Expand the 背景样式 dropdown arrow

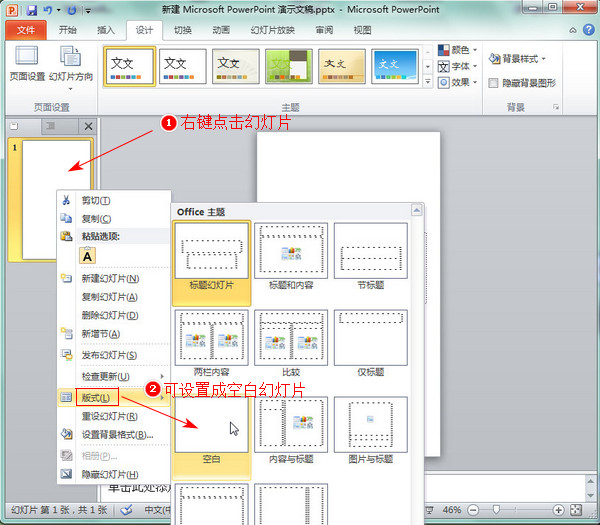point(543,59)
